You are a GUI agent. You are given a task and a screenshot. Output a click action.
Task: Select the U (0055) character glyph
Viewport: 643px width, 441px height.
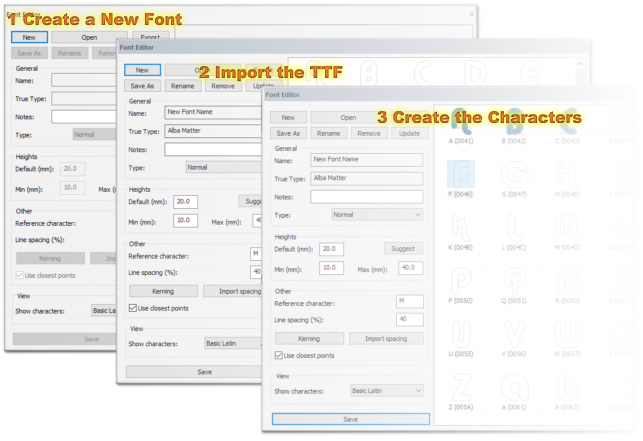click(461, 334)
